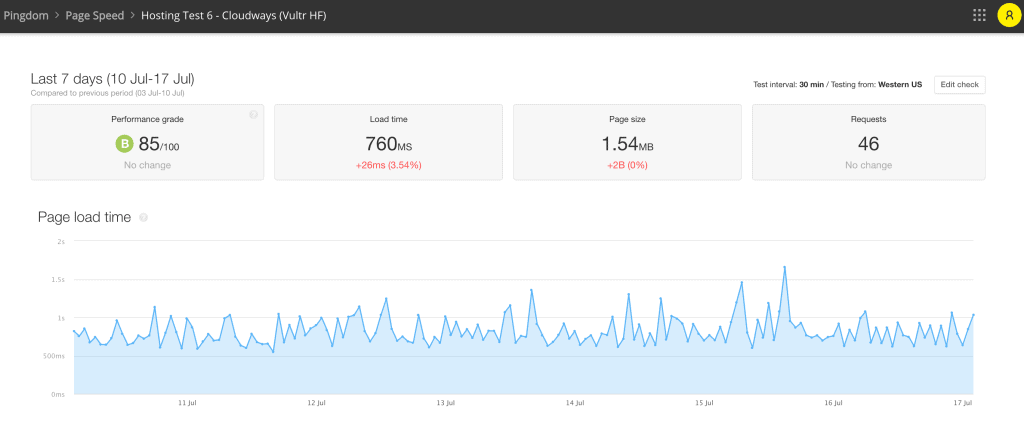Screen dimensions: 1024x422
Task: Click the Last 7 days heading
Action: coord(112,79)
